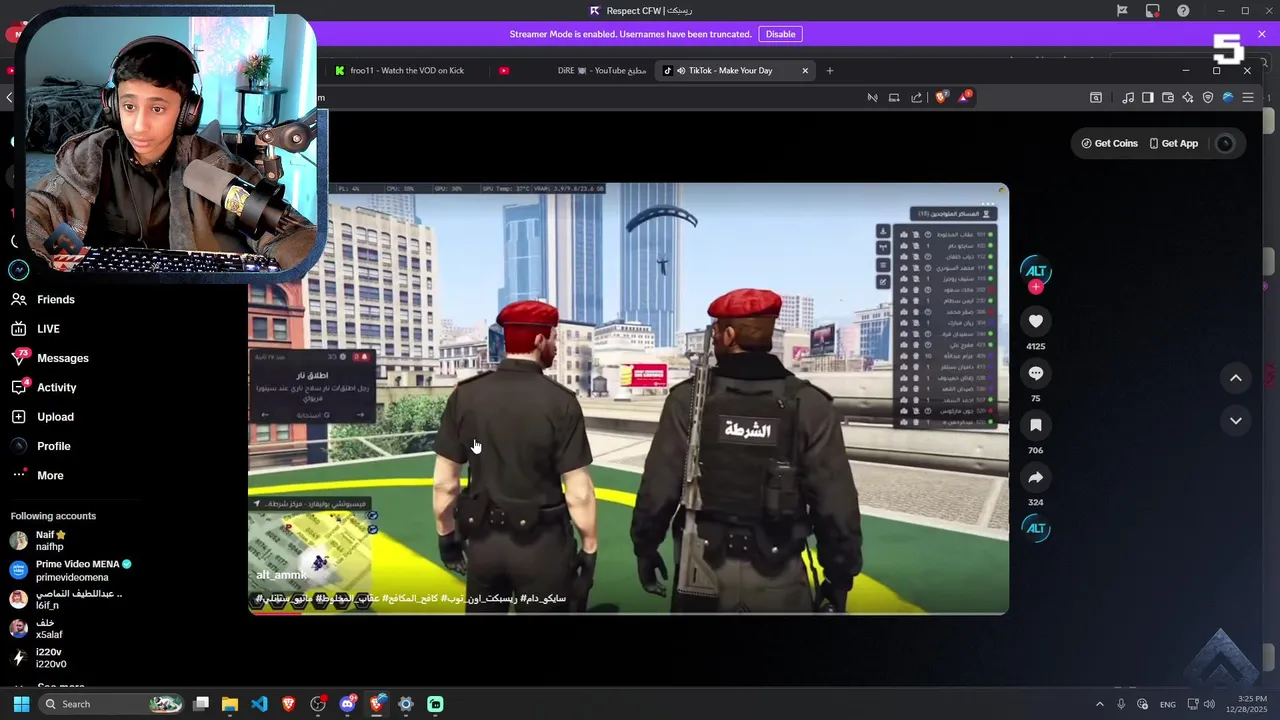Viewport: 1280px width, 720px height.
Task: Click the Get Coins button
Action: click(1110, 143)
